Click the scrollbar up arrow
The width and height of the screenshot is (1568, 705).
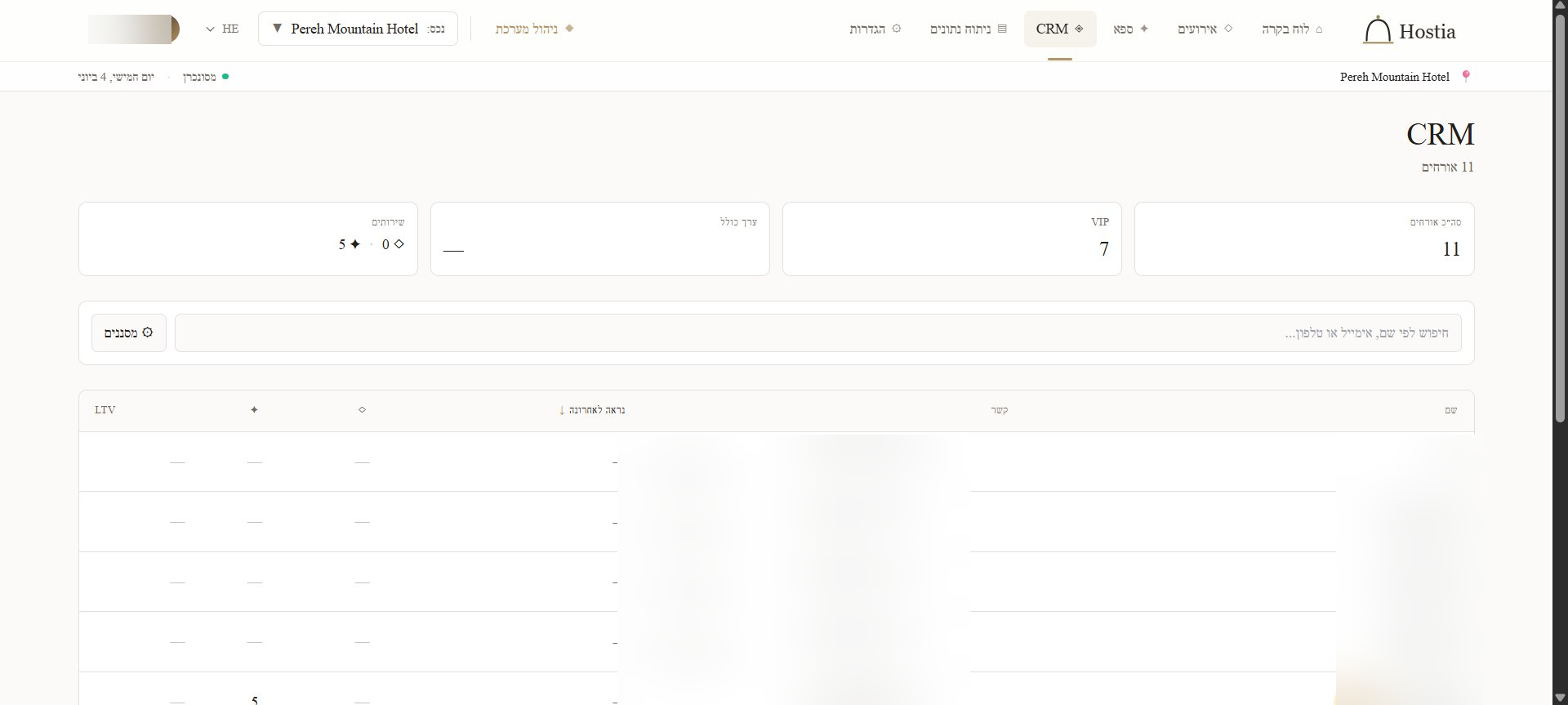pos(1560,7)
